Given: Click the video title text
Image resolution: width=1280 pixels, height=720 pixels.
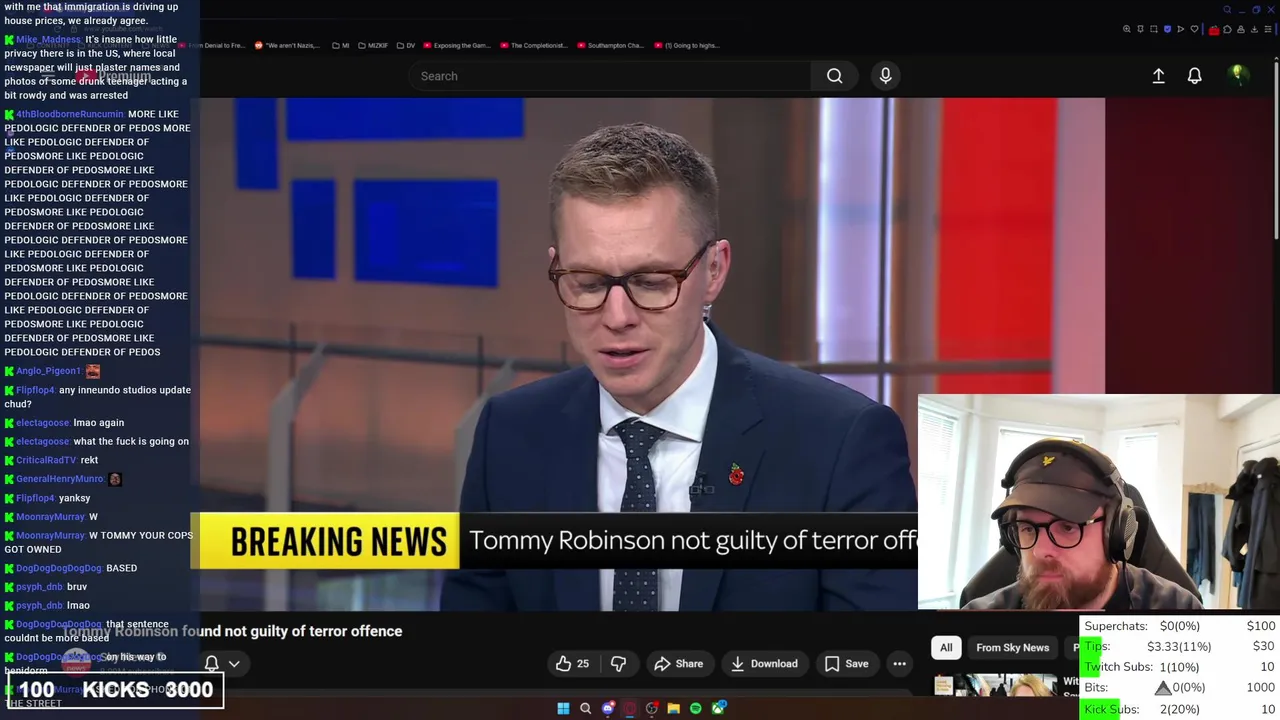Looking at the screenshot, I should 233,631.
